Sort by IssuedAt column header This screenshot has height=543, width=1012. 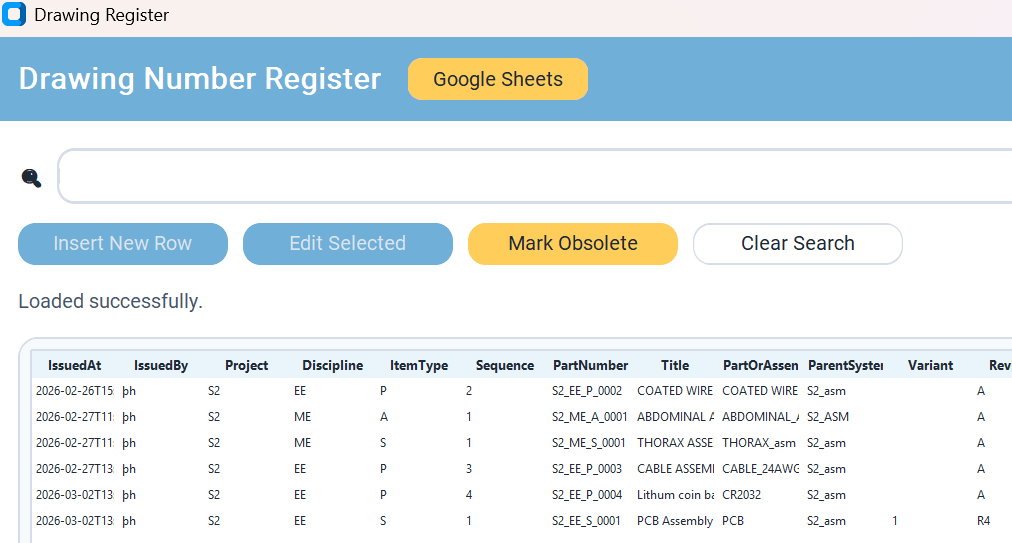pos(74,365)
